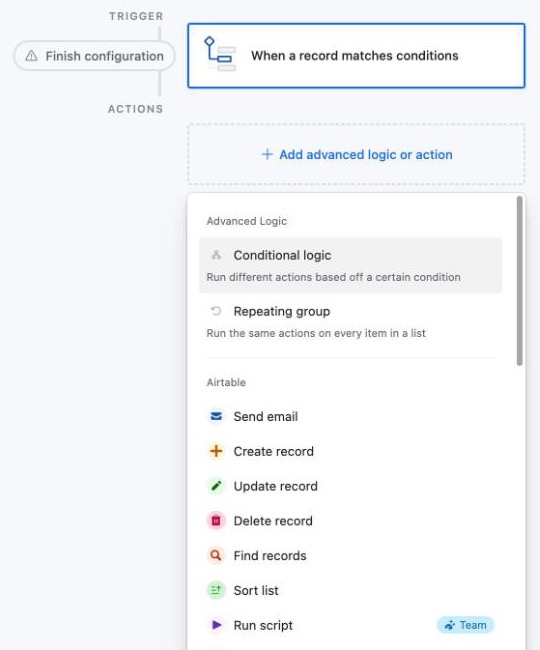The image size is (540, 650).
Task: Click the Advanced Logic section heading
Action: pos(247,221)
